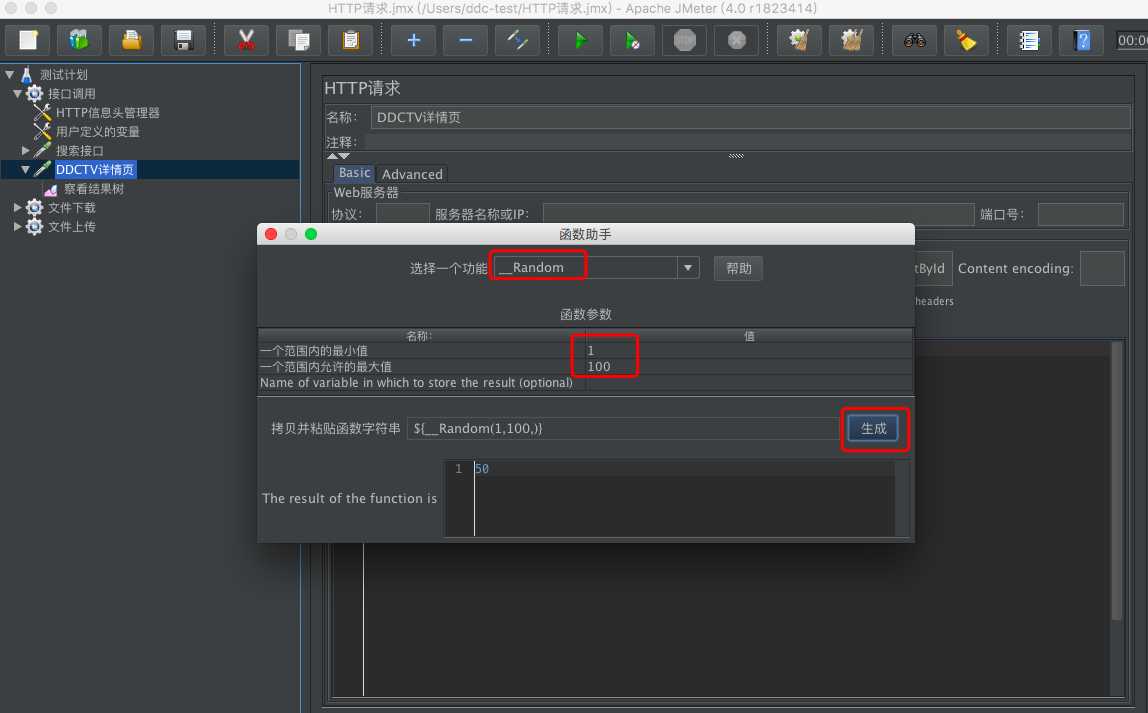Open Help with question mark icon
The image size is (1148, 713).
[1082, 40]
